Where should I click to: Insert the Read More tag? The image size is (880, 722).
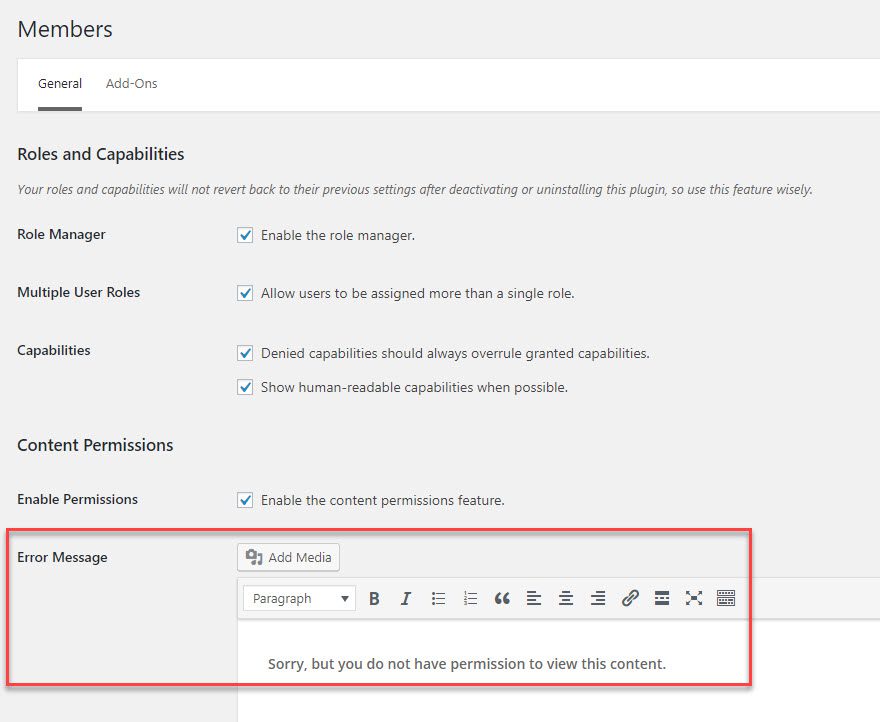coord(662,598)
